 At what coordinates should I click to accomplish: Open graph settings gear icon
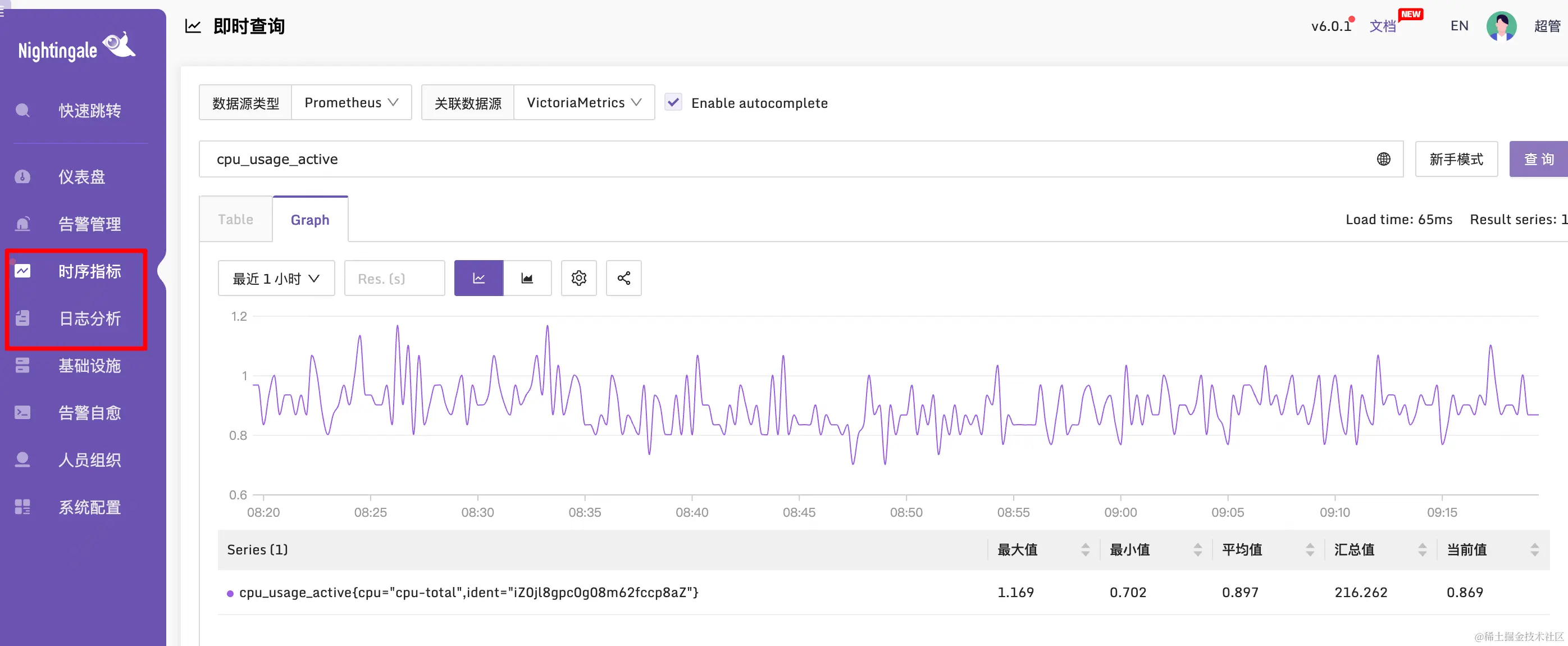tap(578, 278)
